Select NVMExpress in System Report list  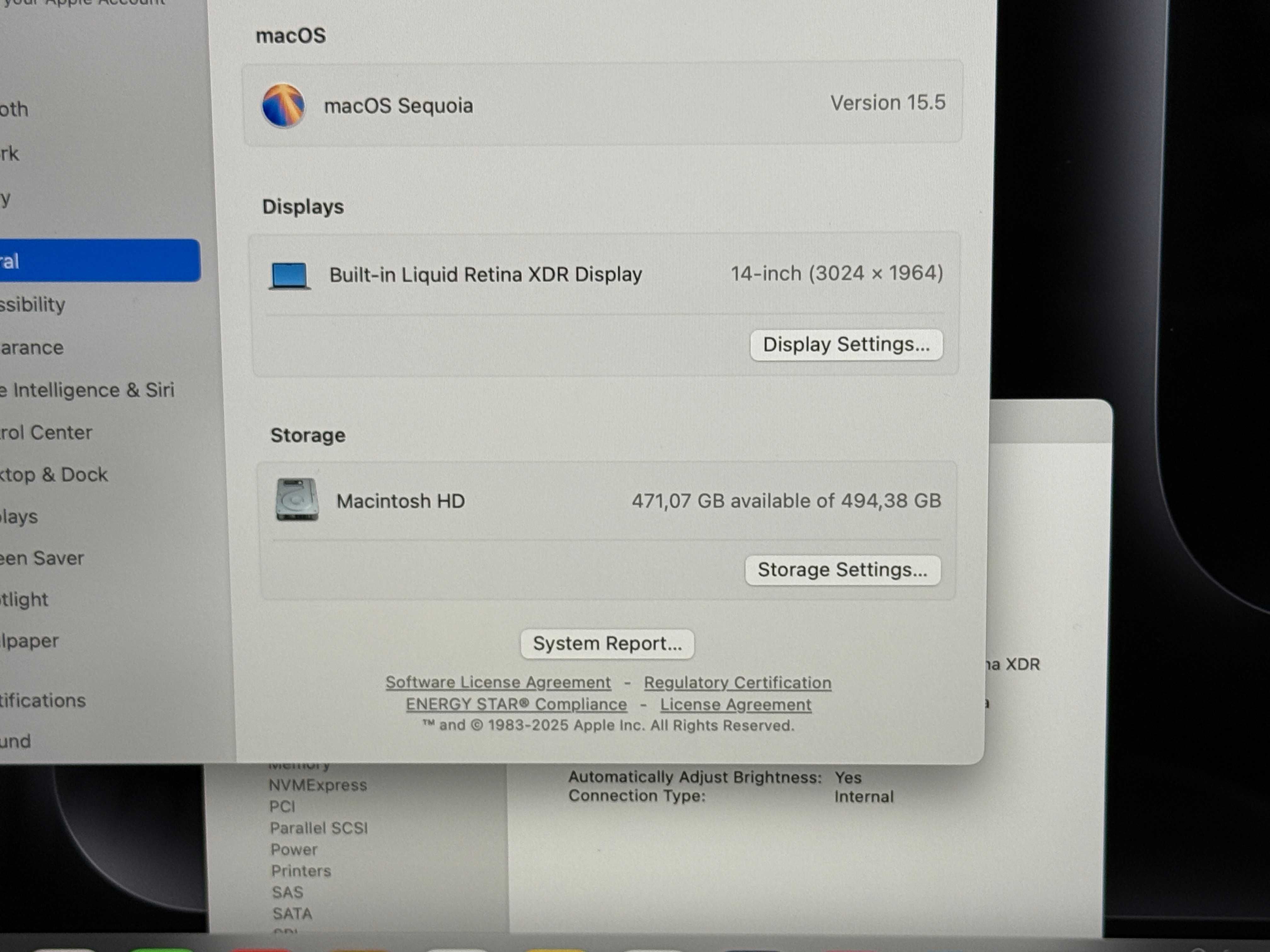pos(317,785)
